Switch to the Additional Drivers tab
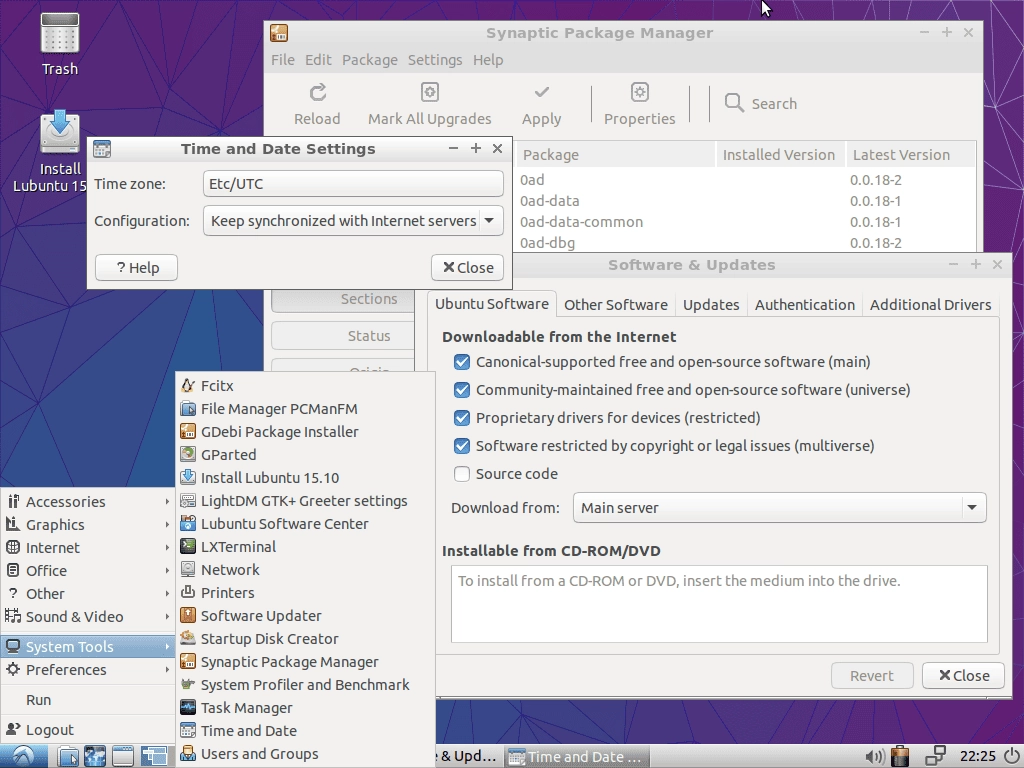Viewport: 1024px width, 768px height. 930,305
